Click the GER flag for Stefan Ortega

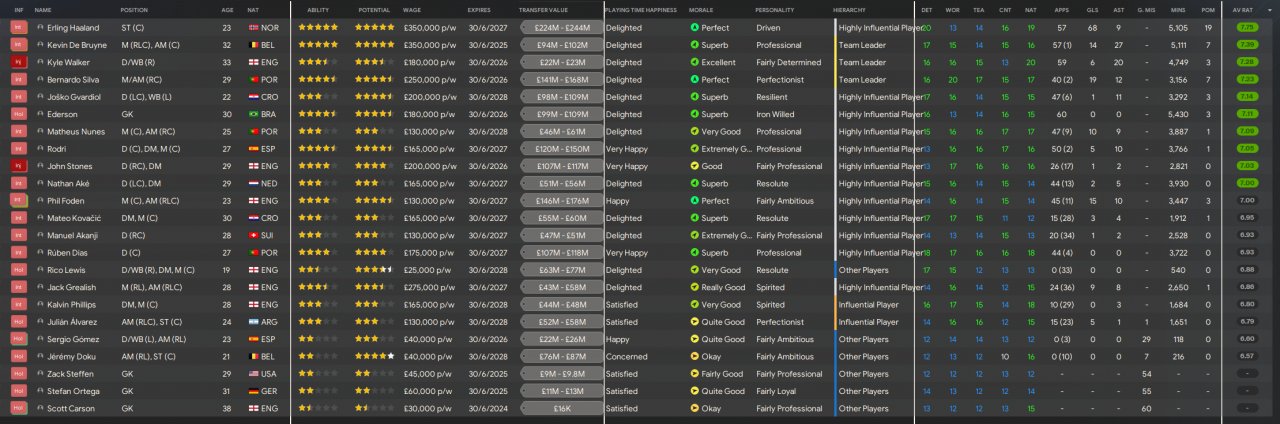pos(252,391)
